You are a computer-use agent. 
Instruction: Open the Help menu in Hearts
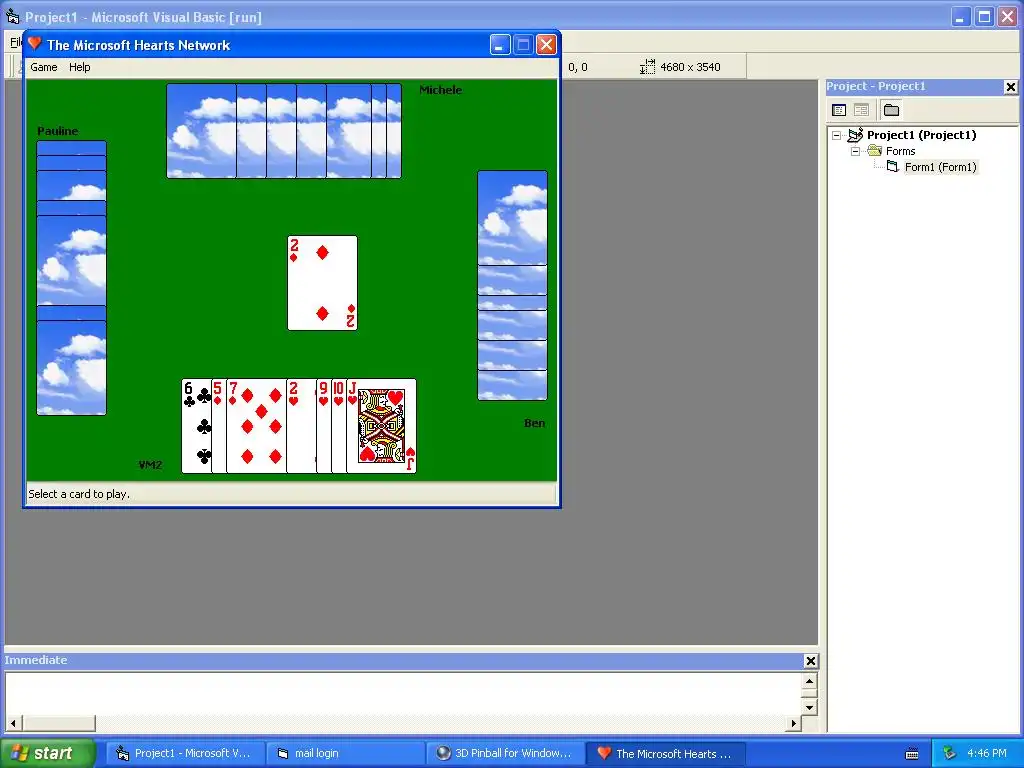[x=80, y=67]
